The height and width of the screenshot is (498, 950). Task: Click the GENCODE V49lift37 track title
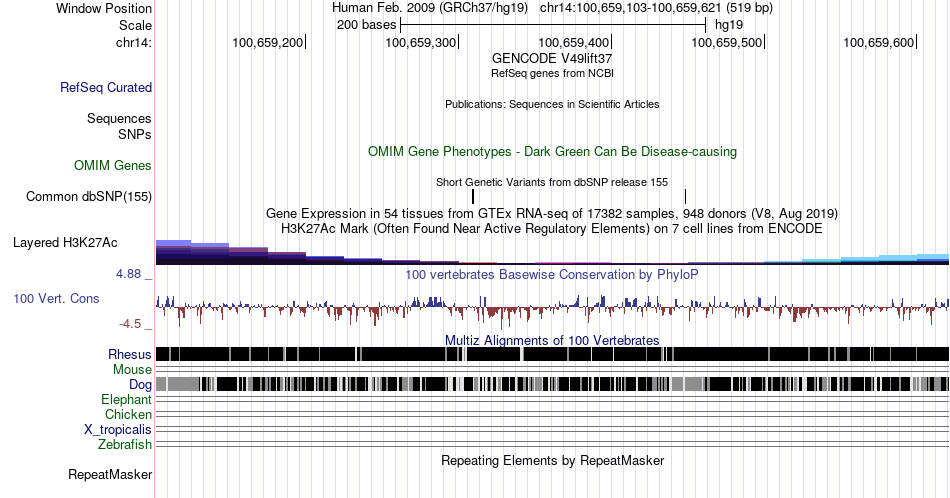pyautogui.click(x=552, y=58)
